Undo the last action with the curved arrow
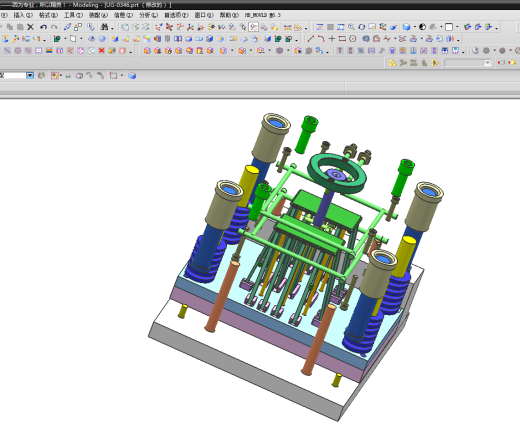 click(x=43, y=27)
